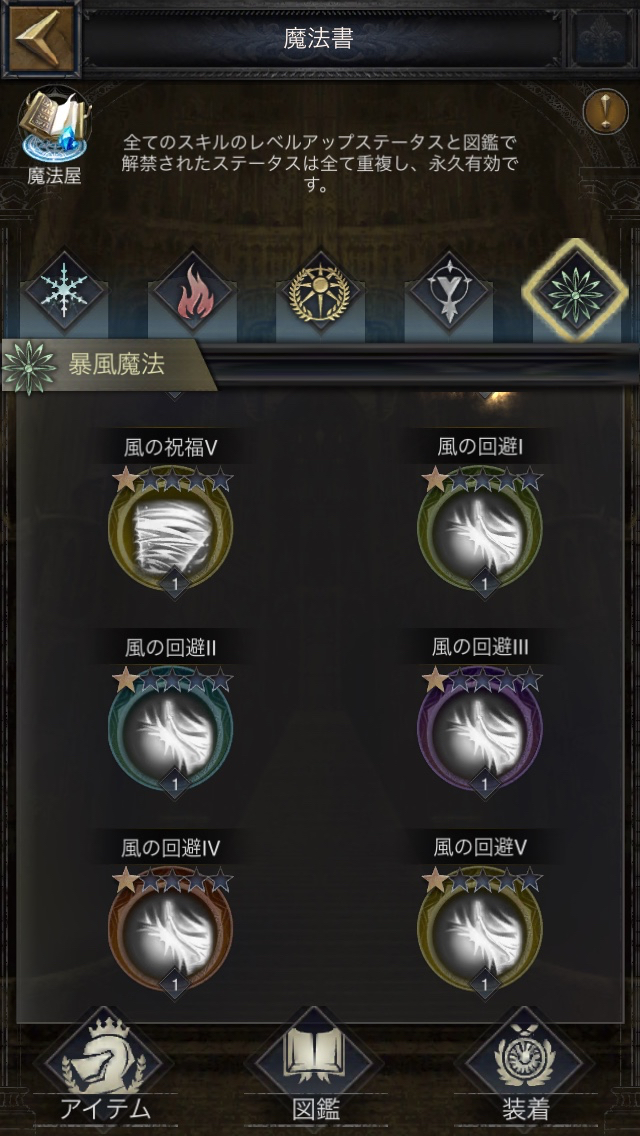Click the star rating of 風の回避III

click(x=482, y=680)
